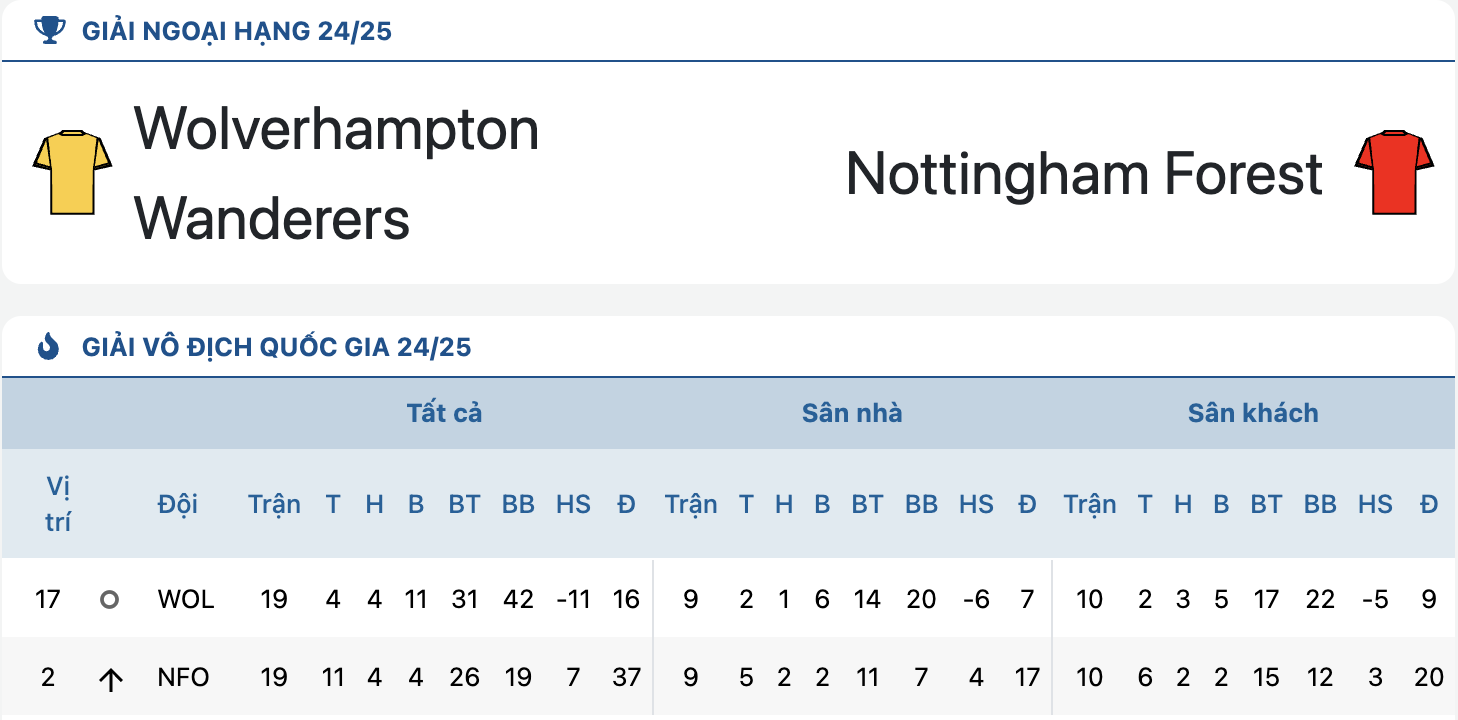This screenshot has height=720, width=1458.
Task: Open the Giải Ngoại Hạng 24/25 heading link
Action: click(237, 31)
